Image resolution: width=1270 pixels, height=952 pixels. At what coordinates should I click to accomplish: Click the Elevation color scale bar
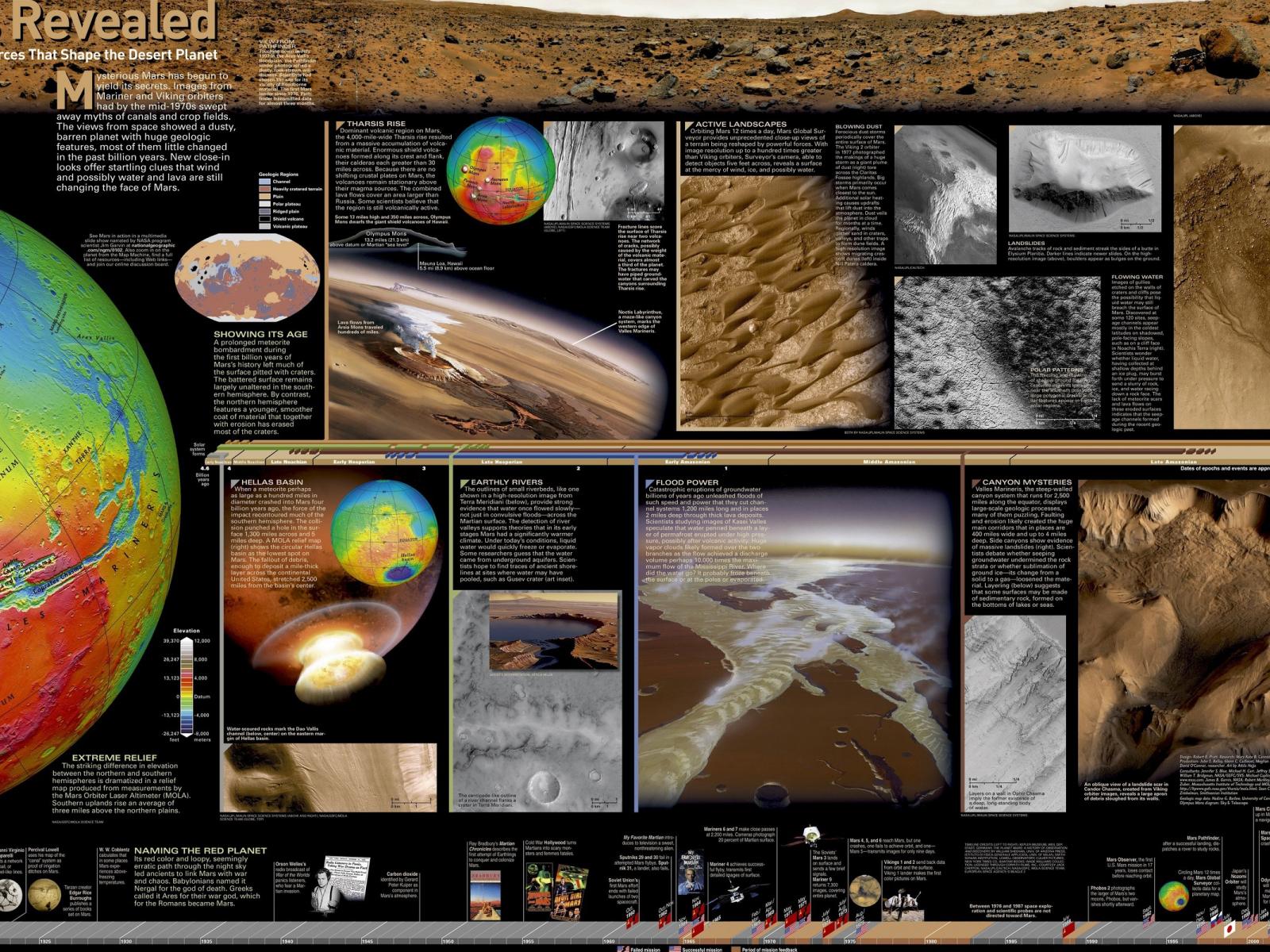(187, 686)
